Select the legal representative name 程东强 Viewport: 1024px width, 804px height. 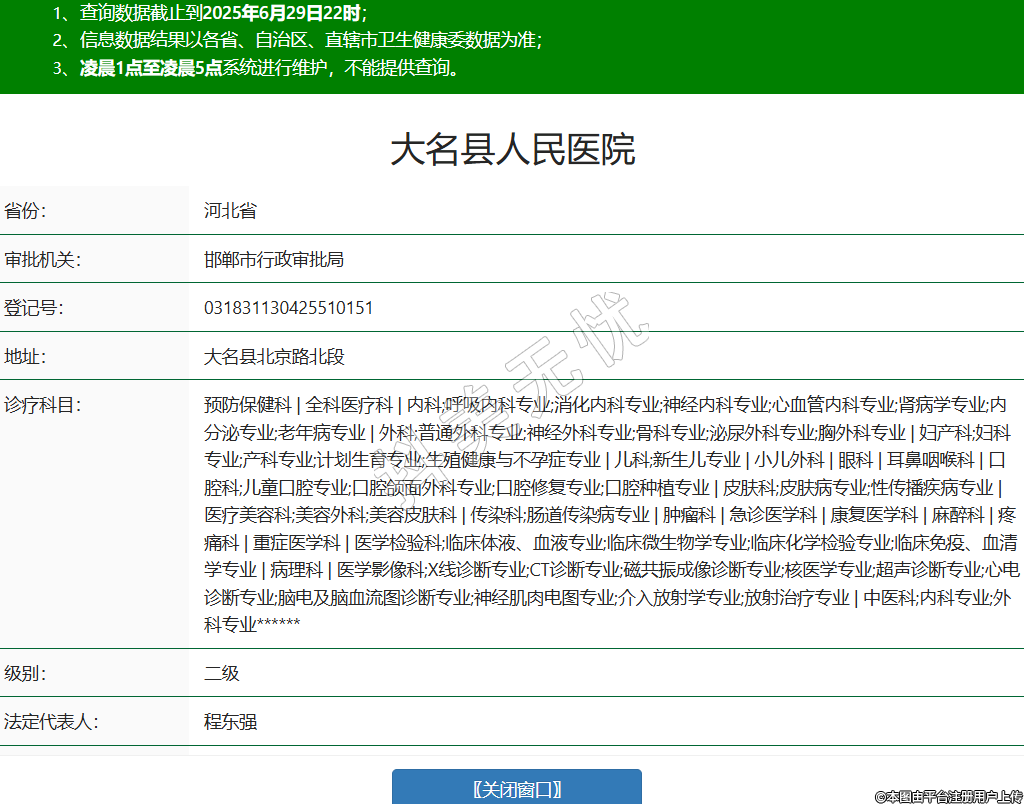click(230, 721)
